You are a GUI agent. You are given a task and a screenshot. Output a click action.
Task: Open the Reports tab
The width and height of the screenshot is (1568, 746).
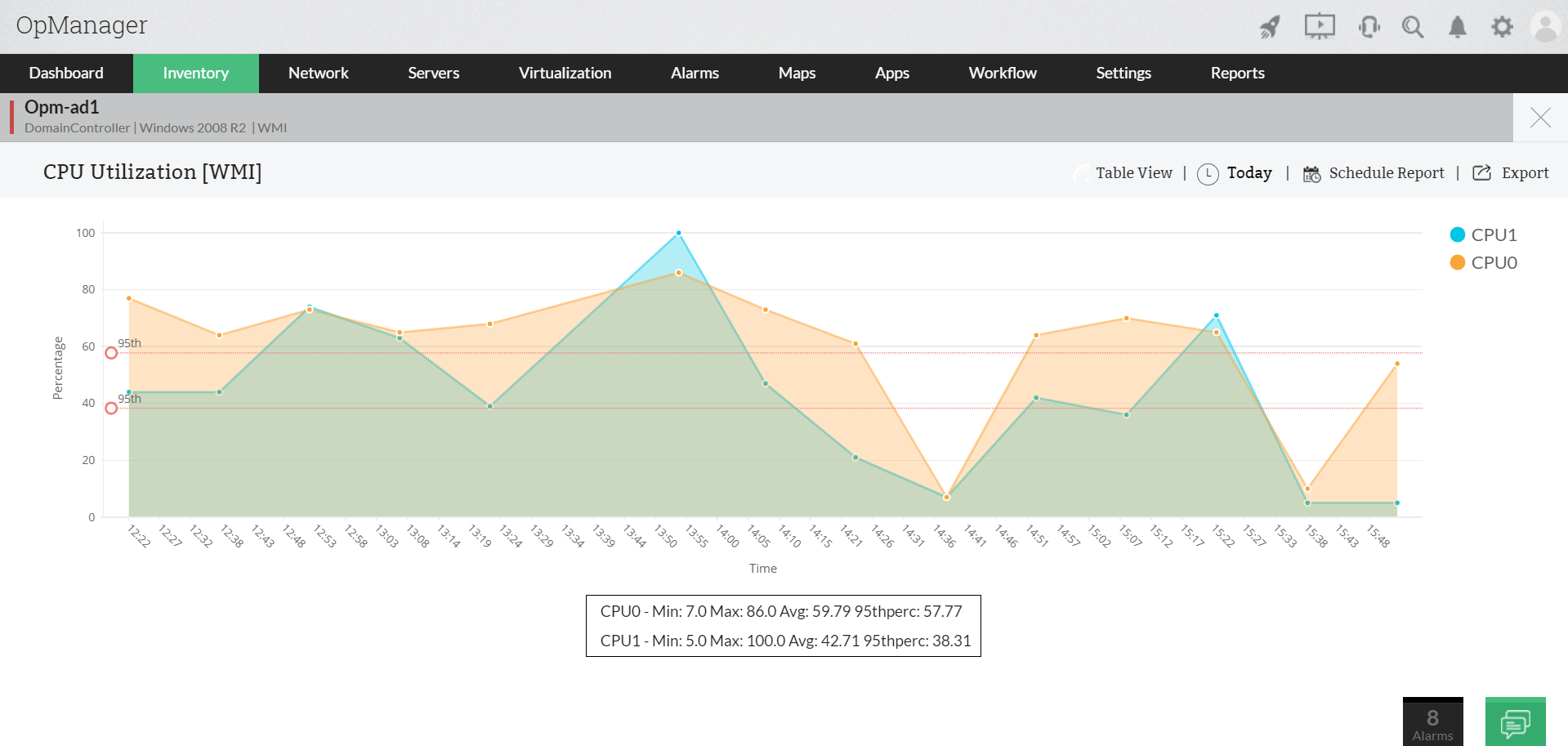1238,74
